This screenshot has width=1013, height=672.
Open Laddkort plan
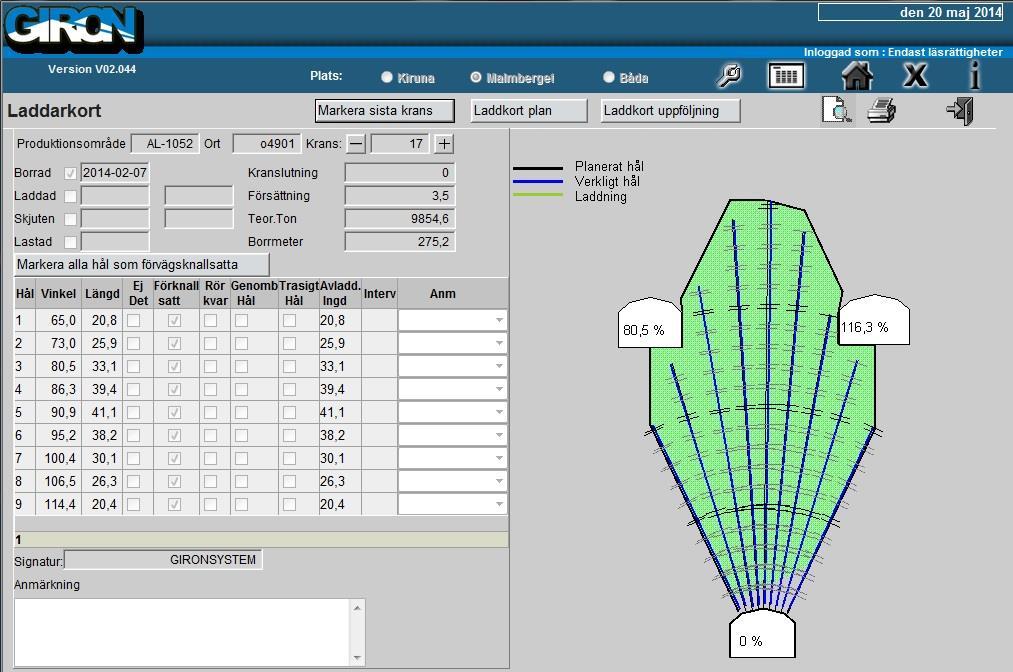click(528, 110)
